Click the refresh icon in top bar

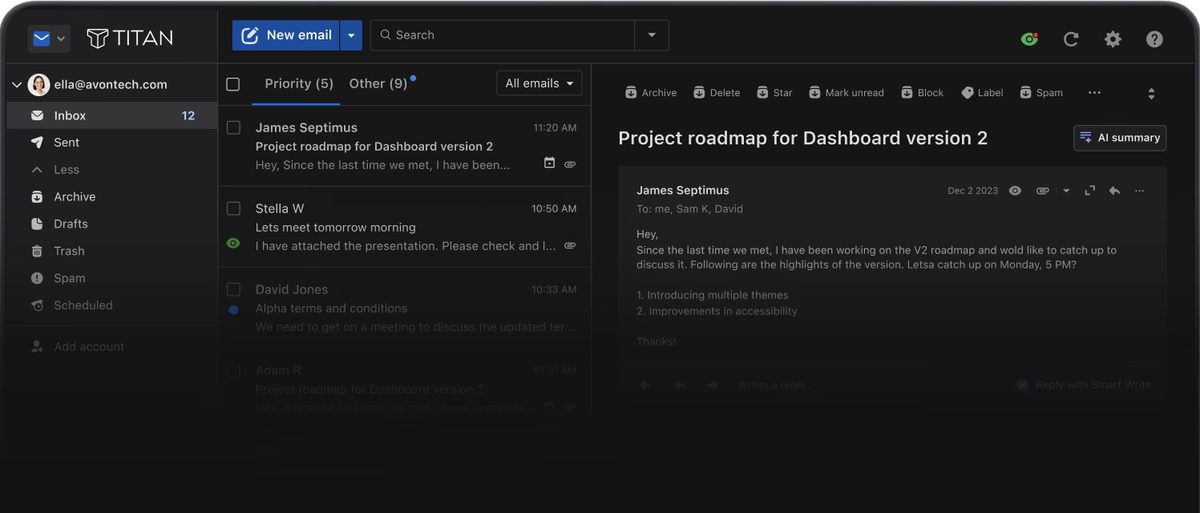tap(1071, 39)
